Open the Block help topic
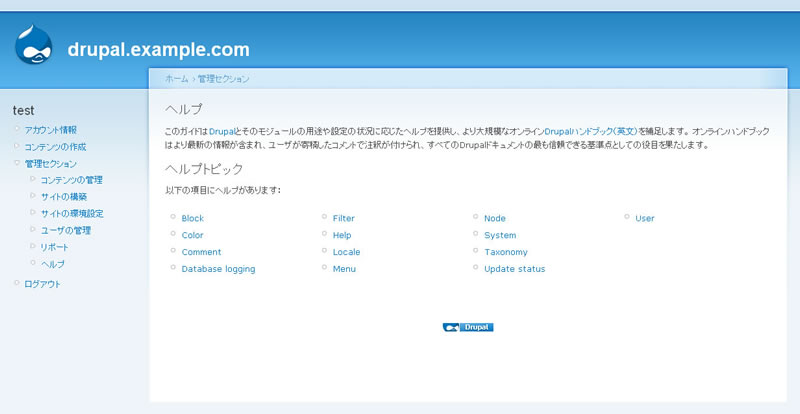 (x=192, y=218)
